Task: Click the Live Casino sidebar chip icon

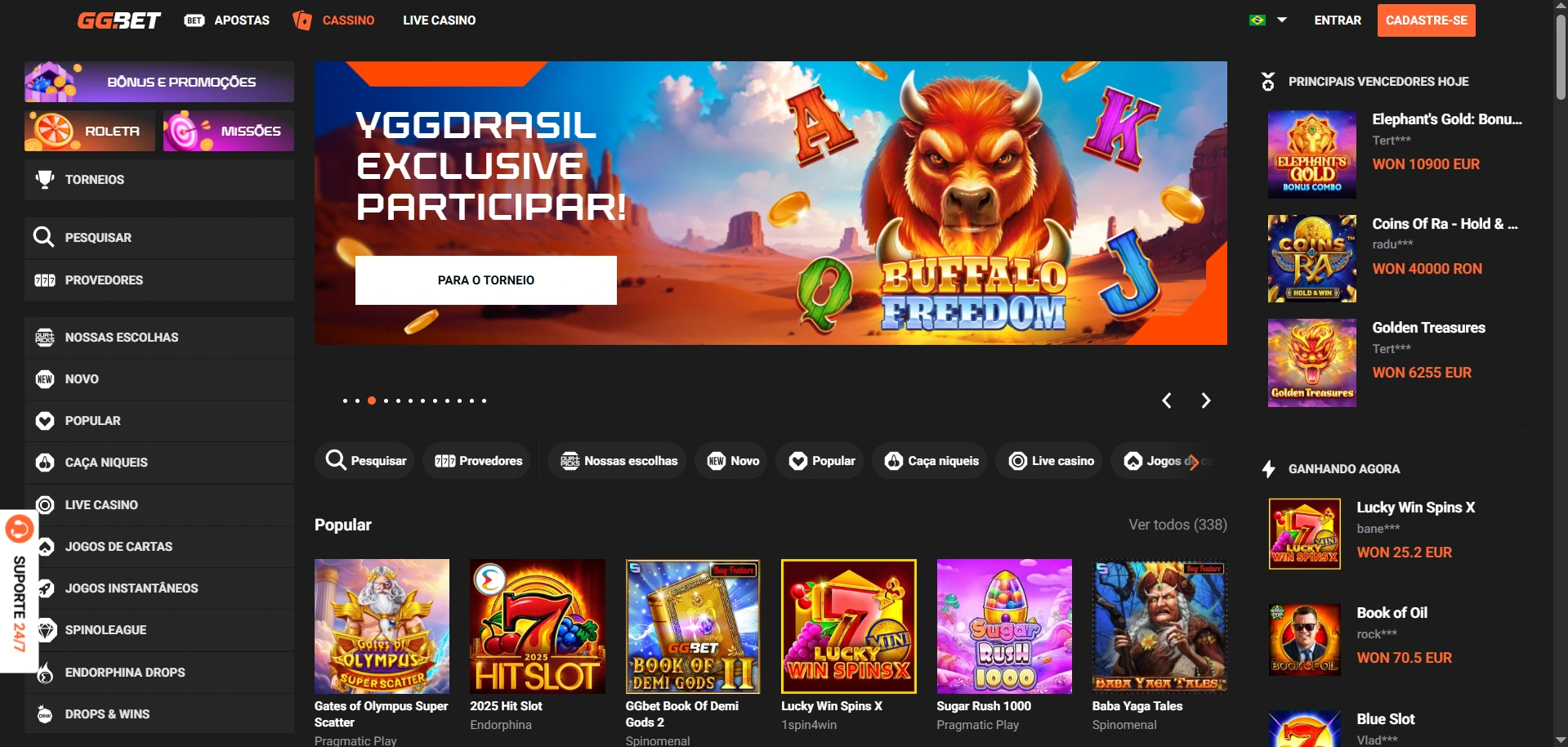Action: pos(45,505)
